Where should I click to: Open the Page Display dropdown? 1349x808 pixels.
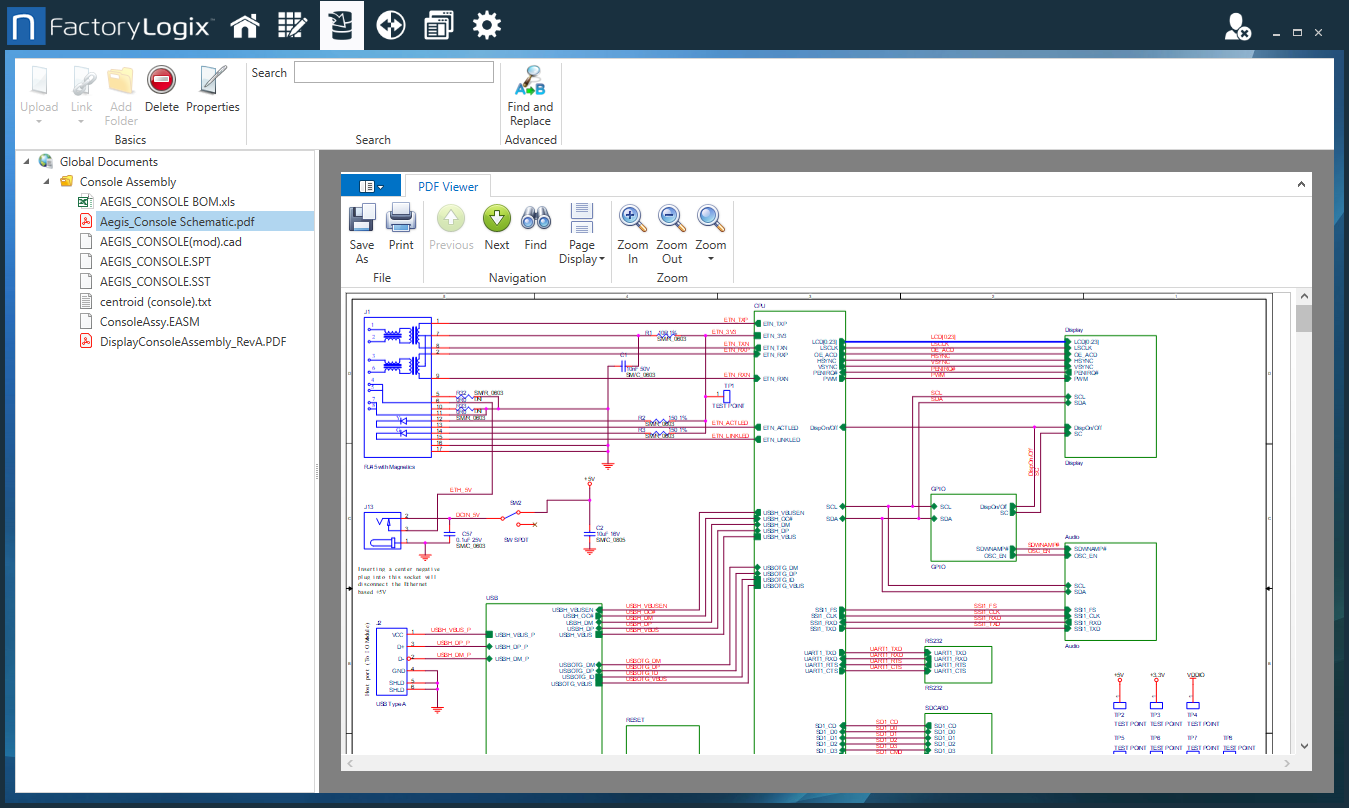(582, 234)
